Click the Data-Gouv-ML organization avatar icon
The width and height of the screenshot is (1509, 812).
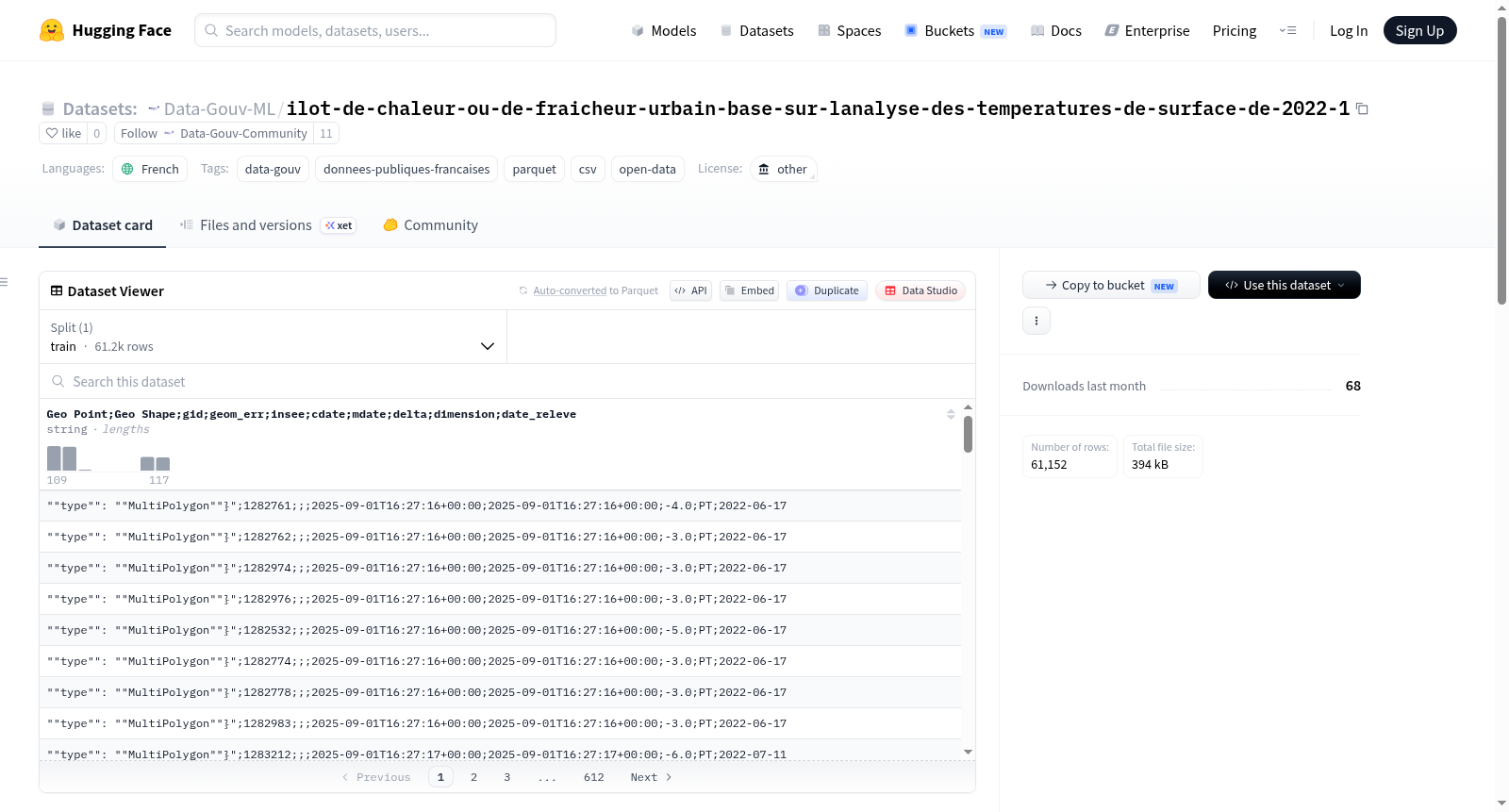pos(154,109)
